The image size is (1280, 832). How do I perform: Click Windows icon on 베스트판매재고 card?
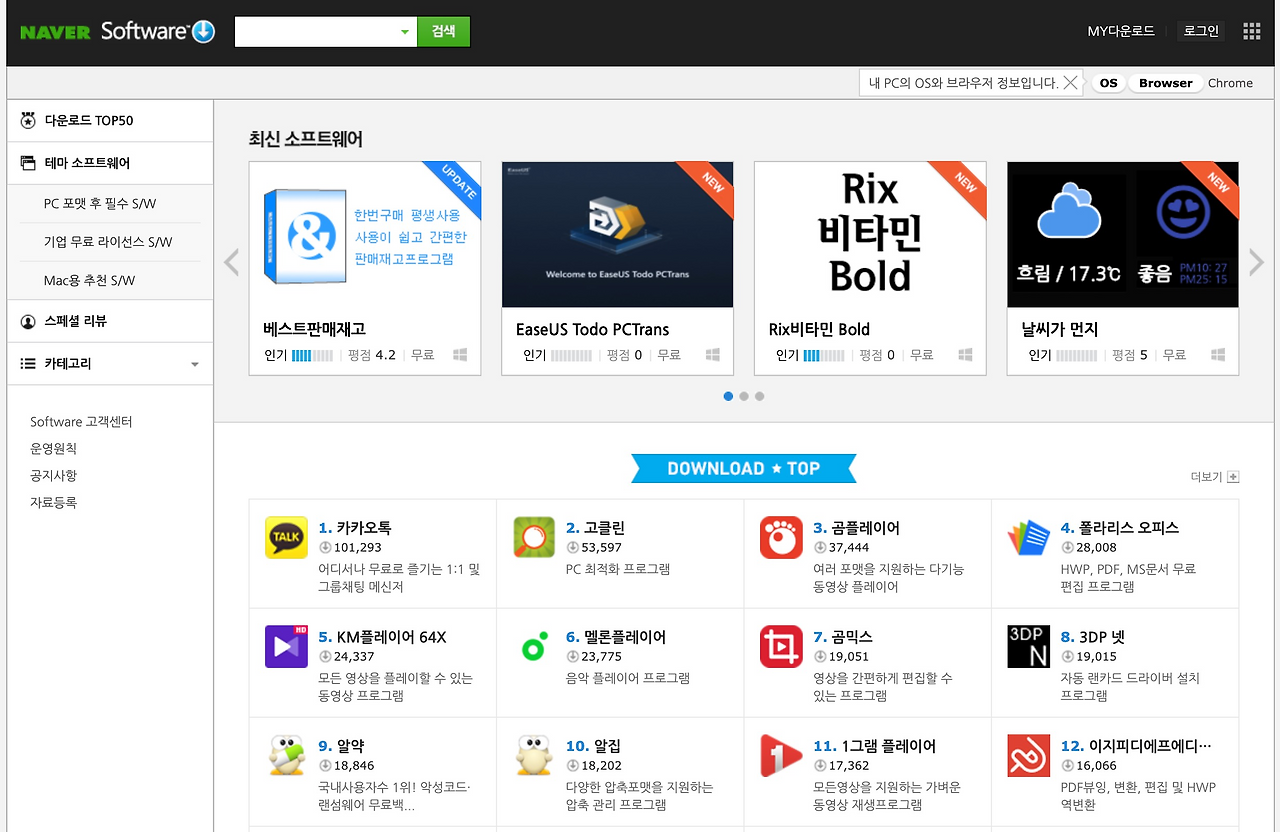pos(460,355)
